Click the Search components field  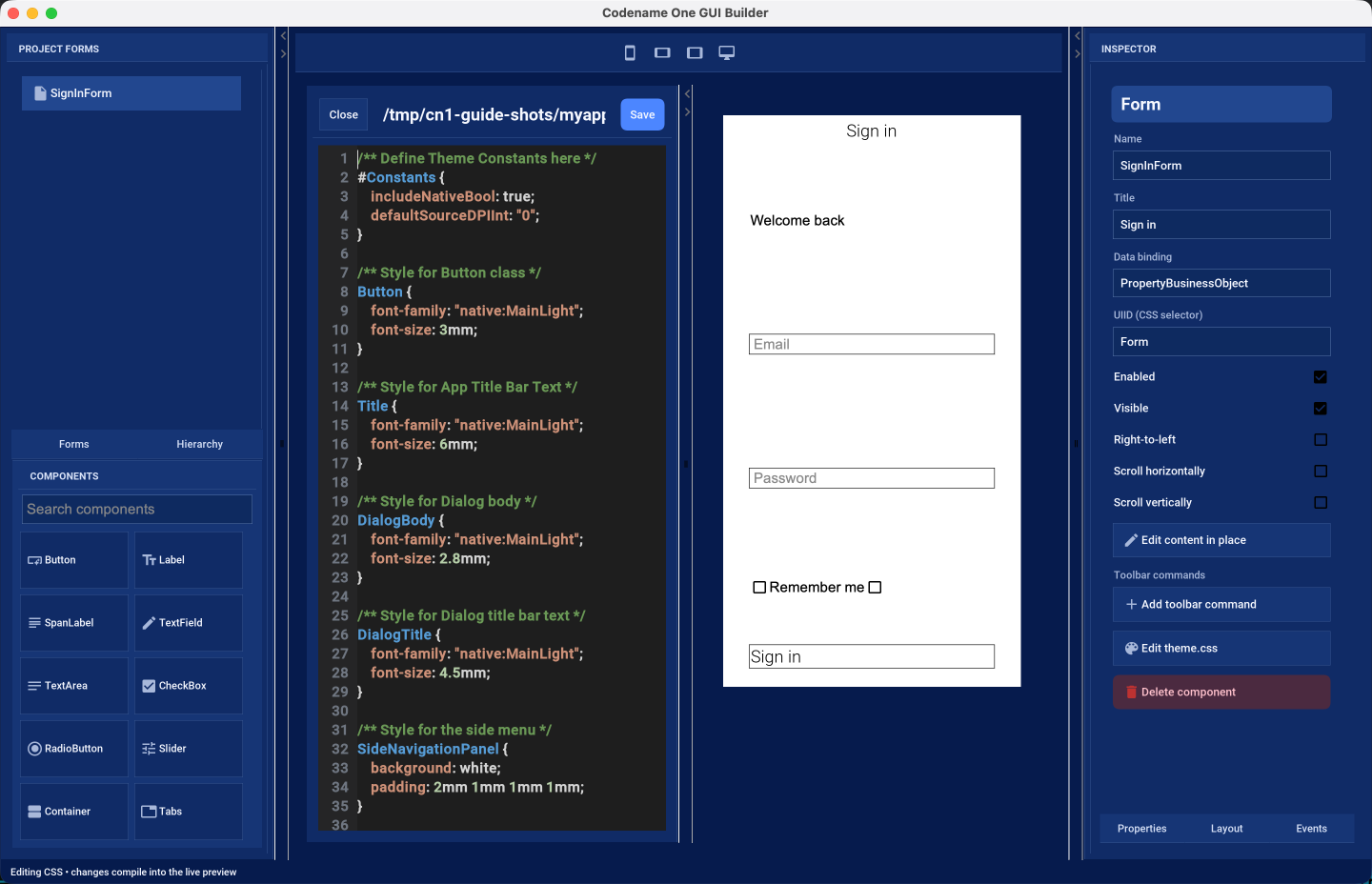click(x=137, y=509)
